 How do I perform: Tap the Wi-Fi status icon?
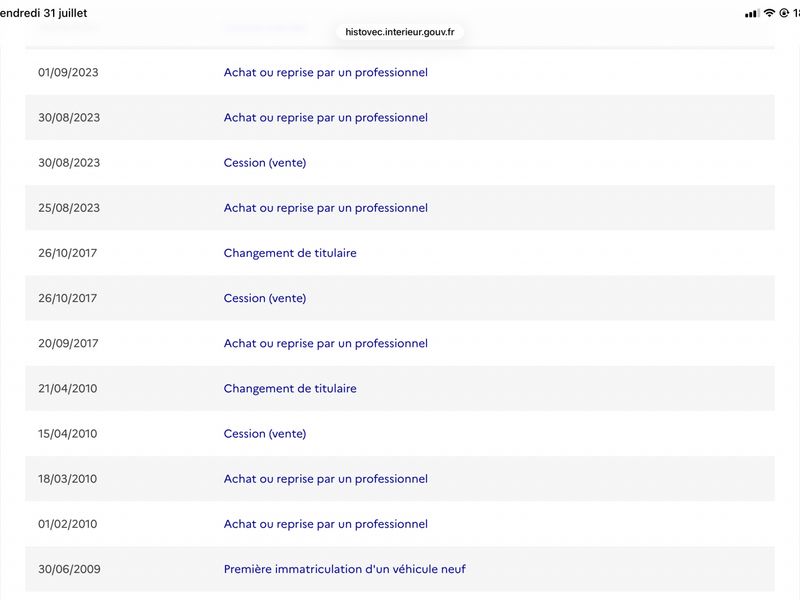coord(769,13)
